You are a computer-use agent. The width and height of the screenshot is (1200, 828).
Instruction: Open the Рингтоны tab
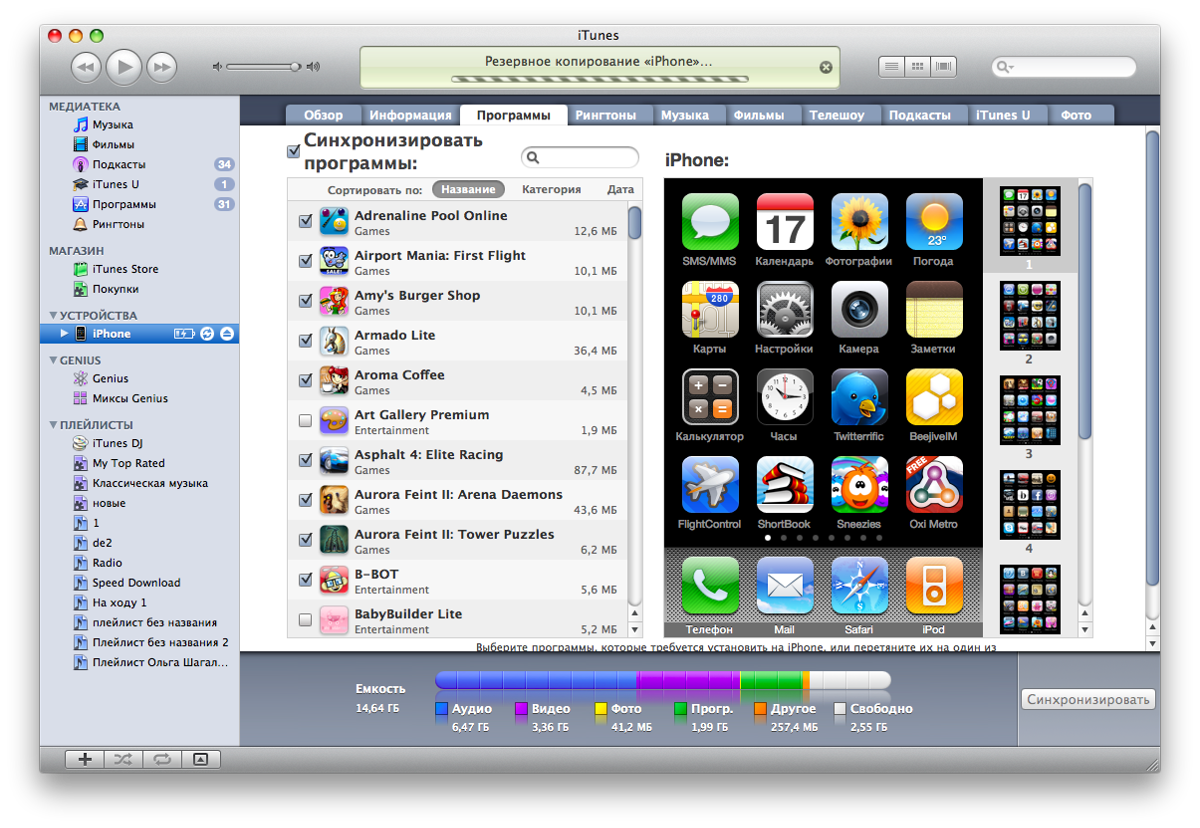point(605,115)
